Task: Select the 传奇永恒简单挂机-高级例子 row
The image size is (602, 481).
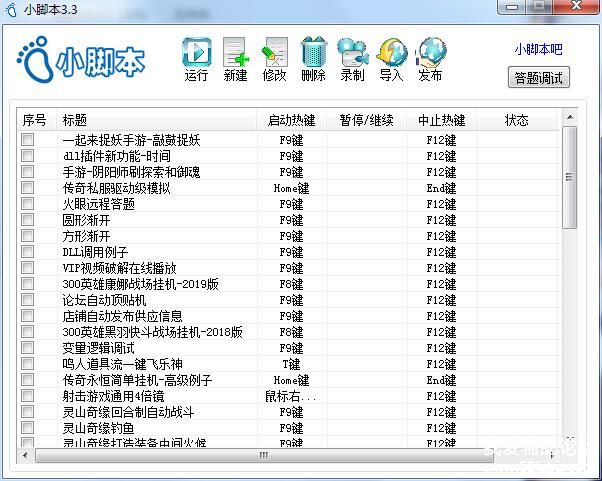Action: (137, 380)
